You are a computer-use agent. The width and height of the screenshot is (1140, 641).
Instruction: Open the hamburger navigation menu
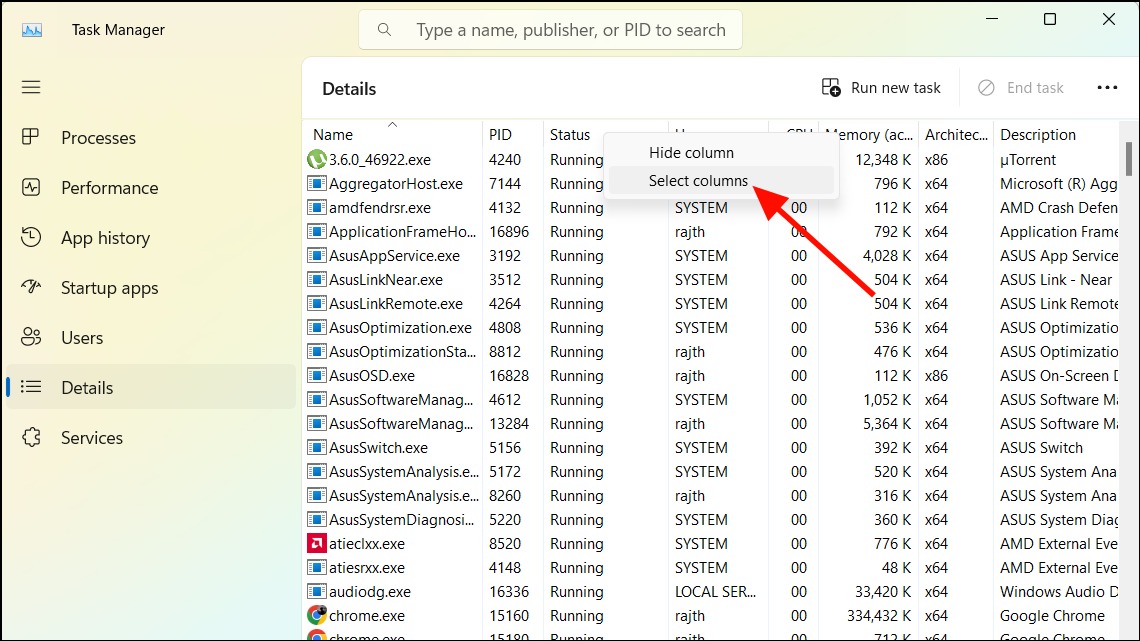[x=31, y=87]
